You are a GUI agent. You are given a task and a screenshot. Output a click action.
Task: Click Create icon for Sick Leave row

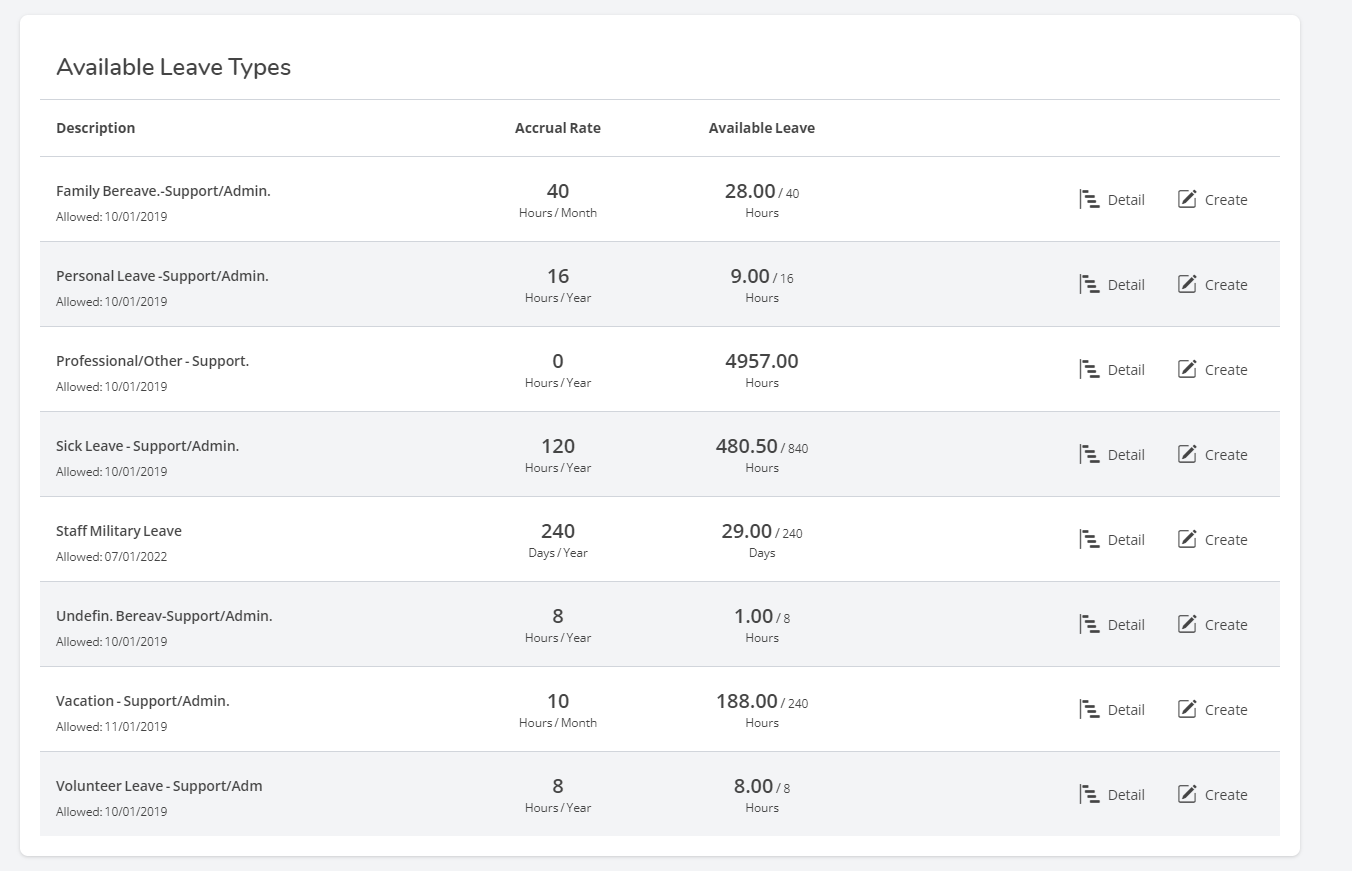(1187, 454)
